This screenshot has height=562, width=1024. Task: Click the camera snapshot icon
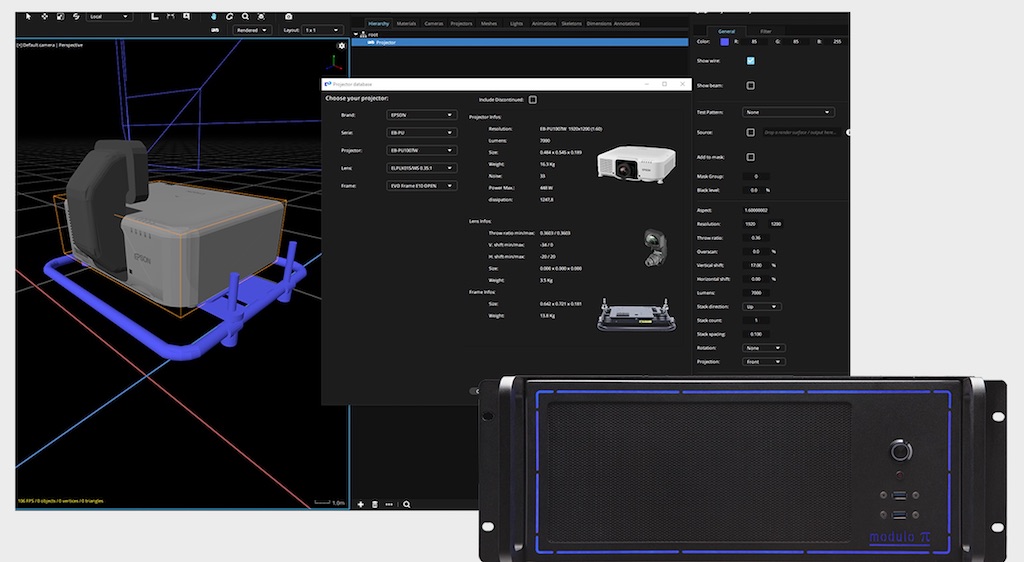[289, 16]
